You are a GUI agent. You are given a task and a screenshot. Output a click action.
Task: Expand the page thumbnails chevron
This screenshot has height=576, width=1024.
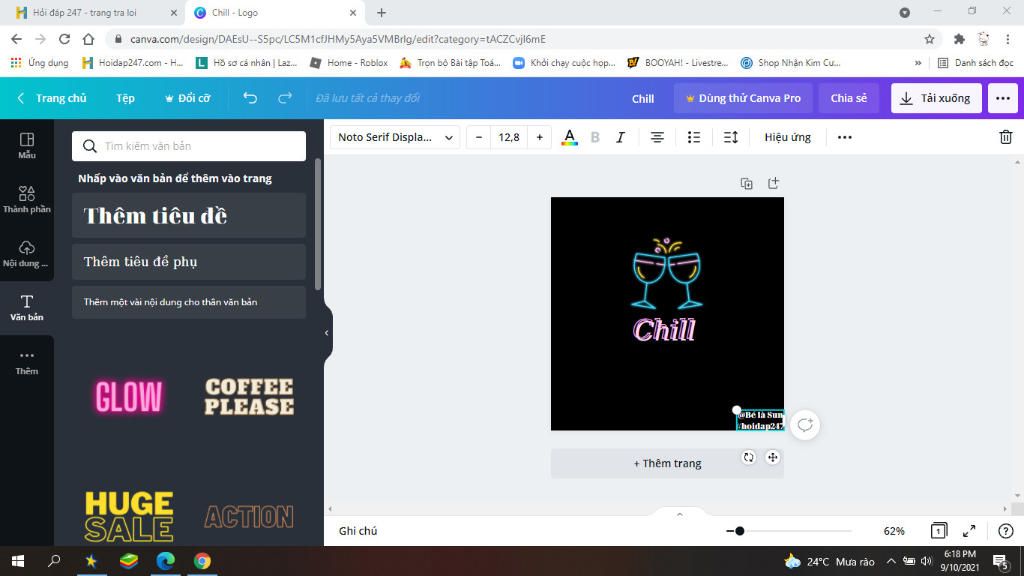[x=680, y=515]
